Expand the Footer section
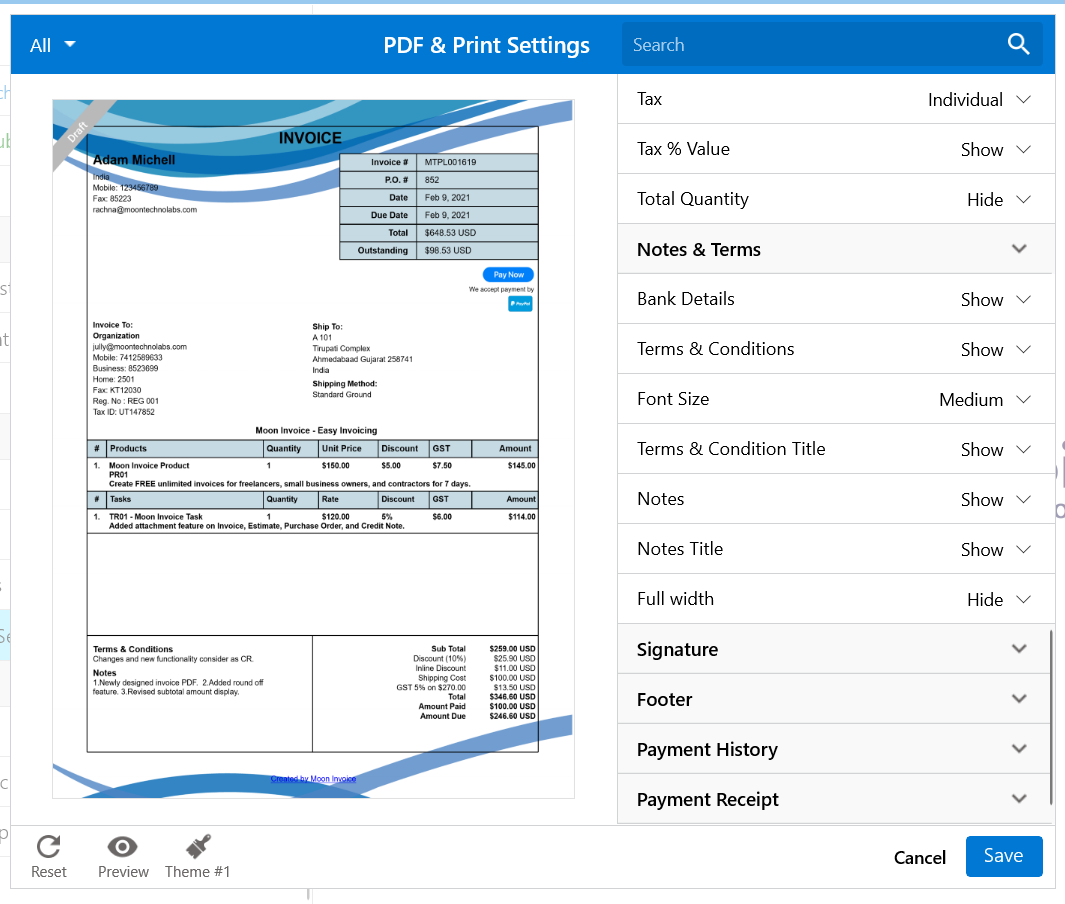The height and width of the screenshot is (904, 1065). tap(835, 699)
